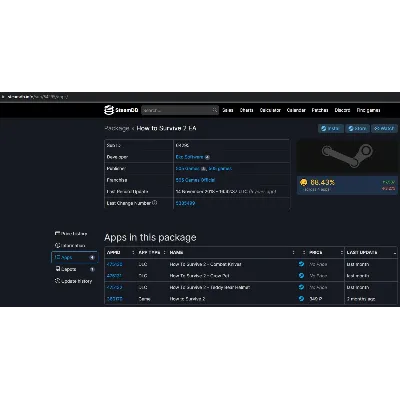Click How To Survive 2 - Crow Pet name
Viewport: 400px width, 400px height.
199,276
